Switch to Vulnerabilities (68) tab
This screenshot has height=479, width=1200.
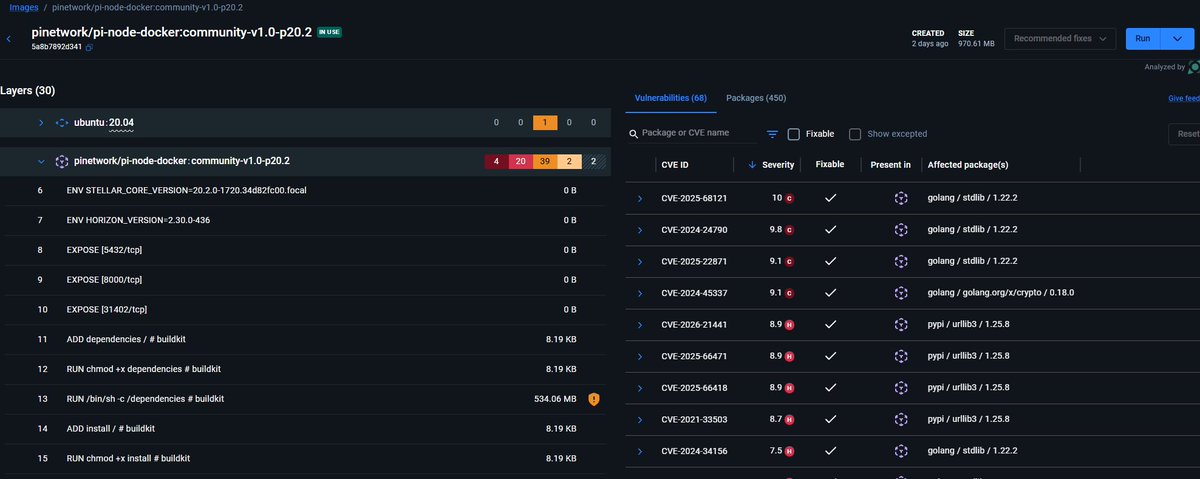coord(671,98)
